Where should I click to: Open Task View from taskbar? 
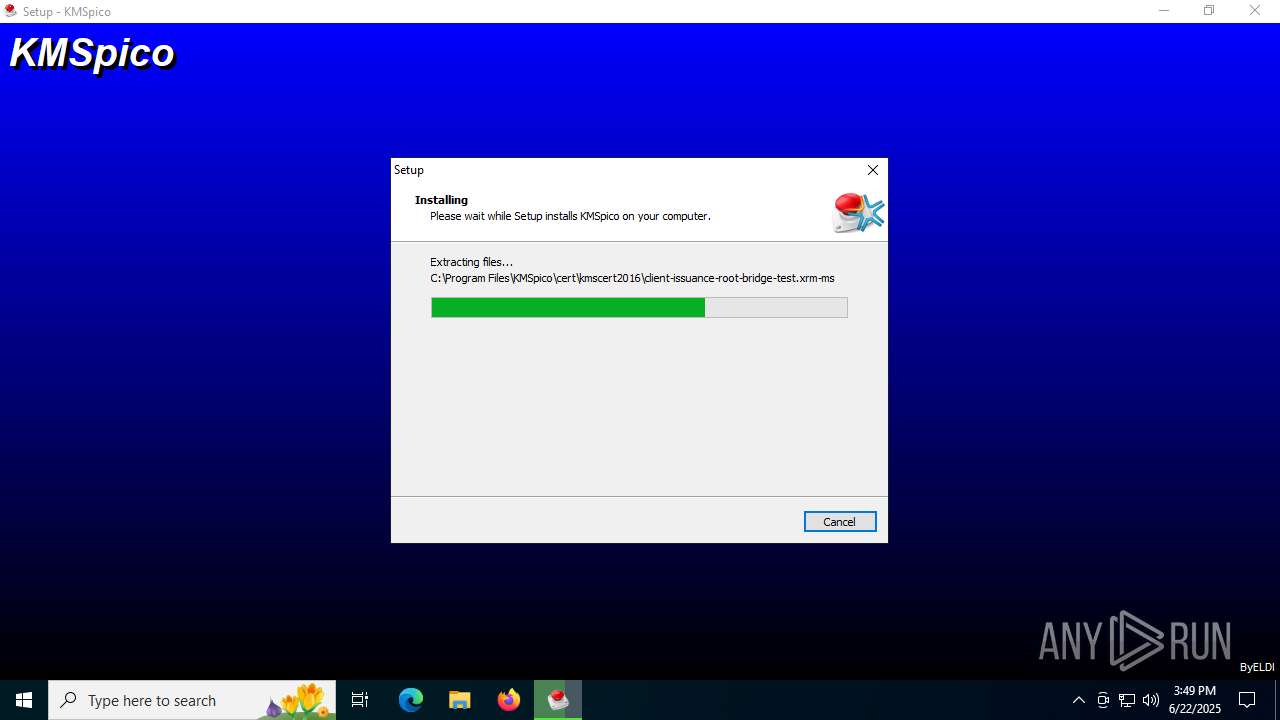pos(360,700)
